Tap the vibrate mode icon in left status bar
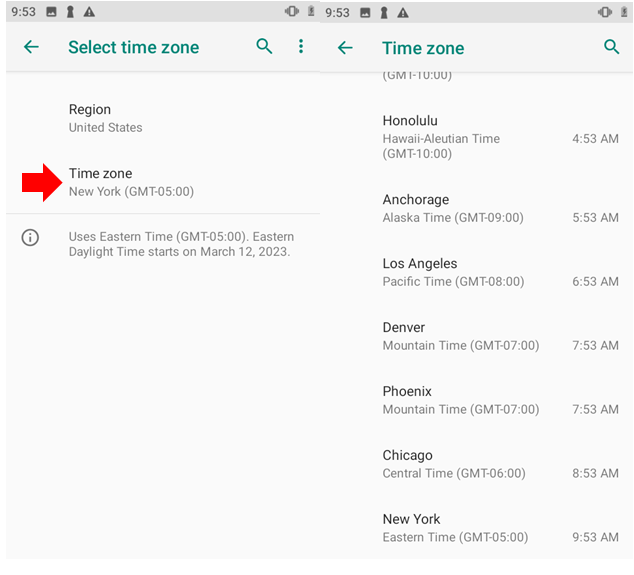This screenshot has height=575, width=634. point(292,11)
